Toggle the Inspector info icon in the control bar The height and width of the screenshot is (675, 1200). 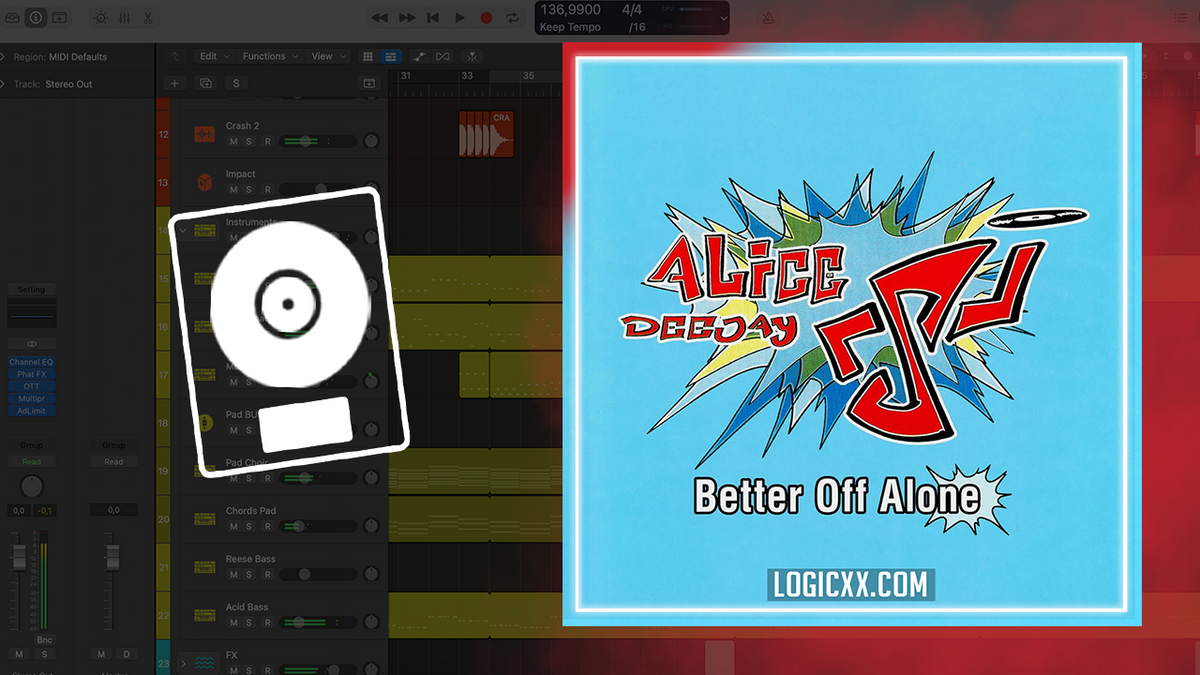[37, 17]
